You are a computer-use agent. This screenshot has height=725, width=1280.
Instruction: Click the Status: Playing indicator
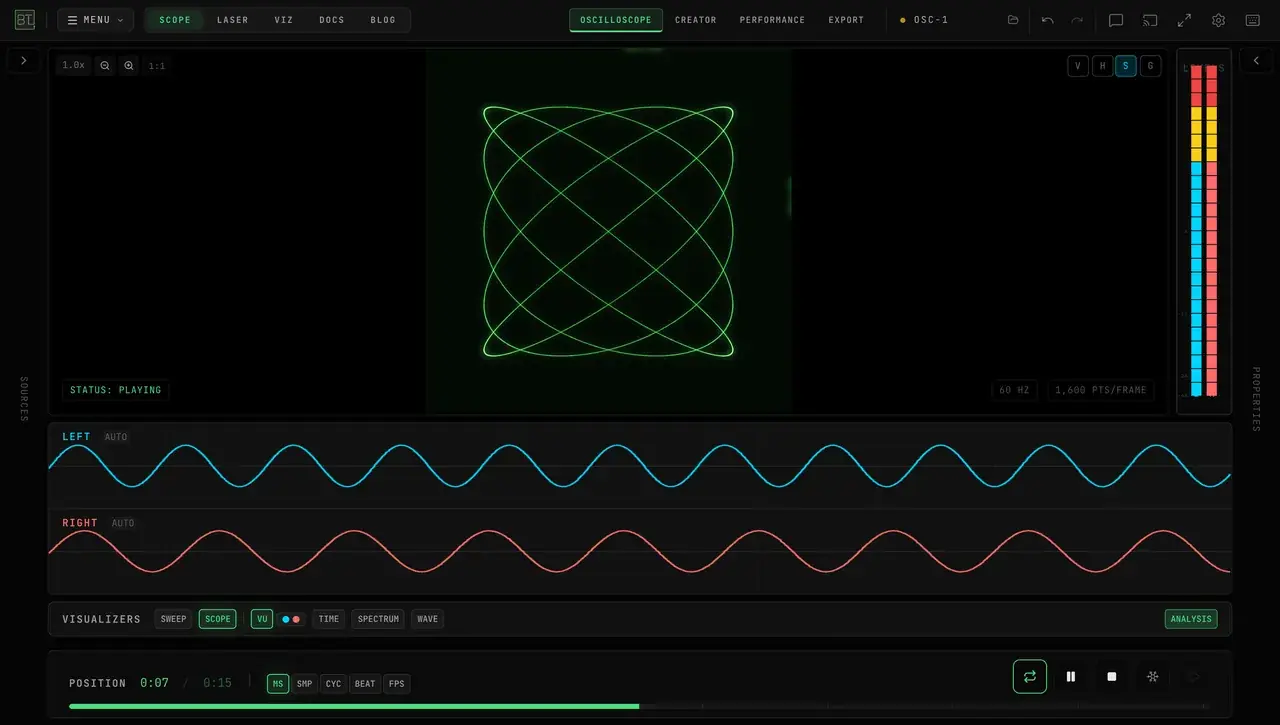115,390
